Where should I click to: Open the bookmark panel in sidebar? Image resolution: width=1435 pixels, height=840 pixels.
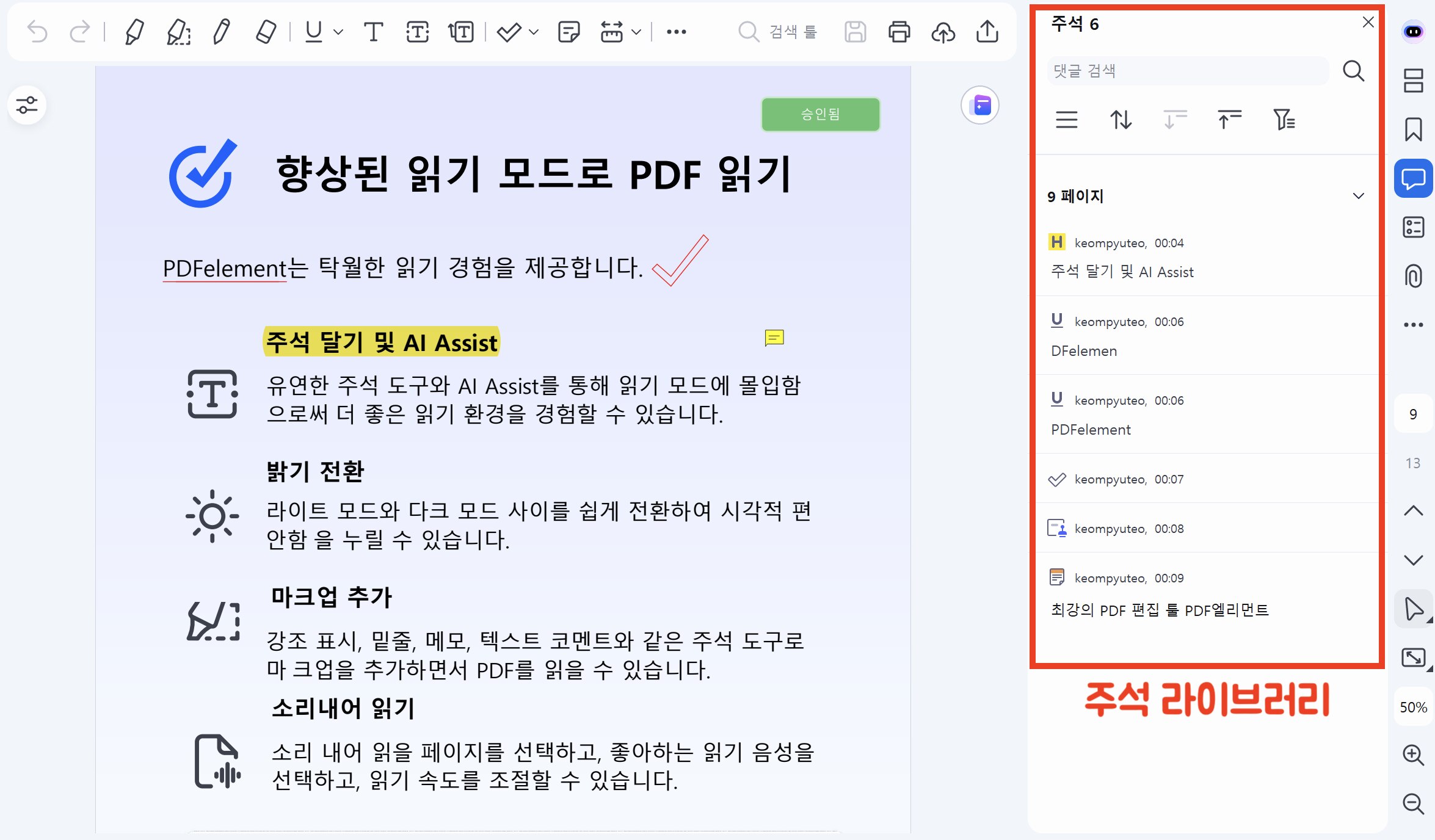(1413, 129)
